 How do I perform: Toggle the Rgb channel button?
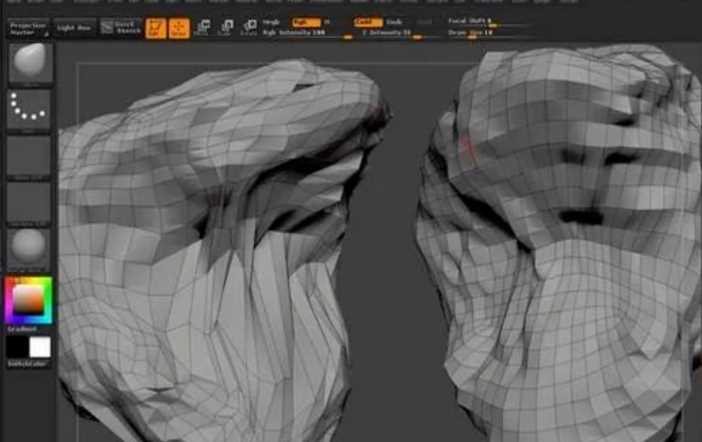click(x=306, y=22)
